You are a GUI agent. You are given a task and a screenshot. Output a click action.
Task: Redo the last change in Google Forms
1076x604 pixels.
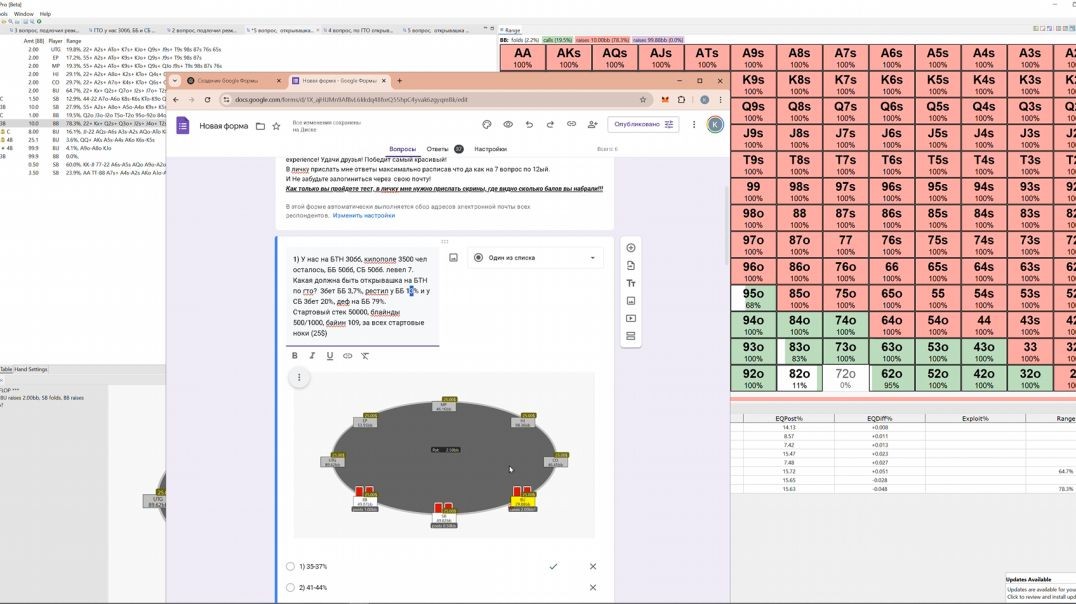(x=550, y=124)
